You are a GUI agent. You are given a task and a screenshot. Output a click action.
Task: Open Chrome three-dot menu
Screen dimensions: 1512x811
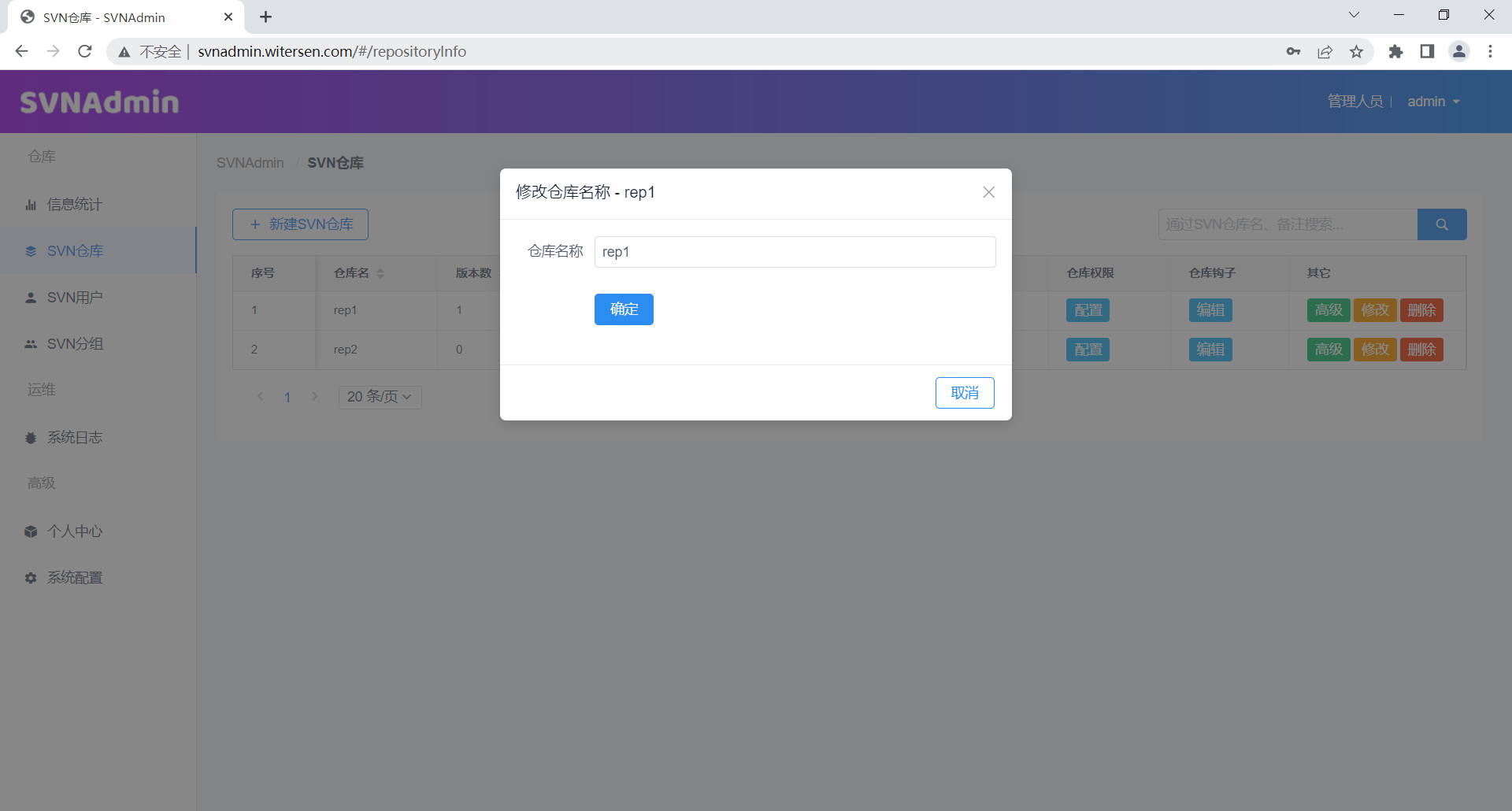(1490, 51)
